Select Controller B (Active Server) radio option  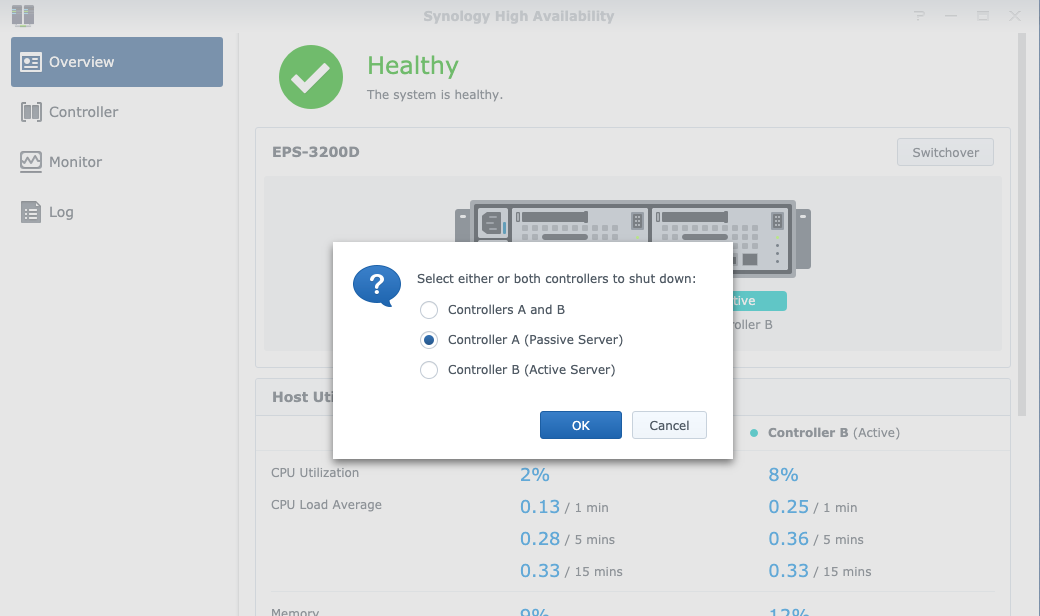pos(429,370)
